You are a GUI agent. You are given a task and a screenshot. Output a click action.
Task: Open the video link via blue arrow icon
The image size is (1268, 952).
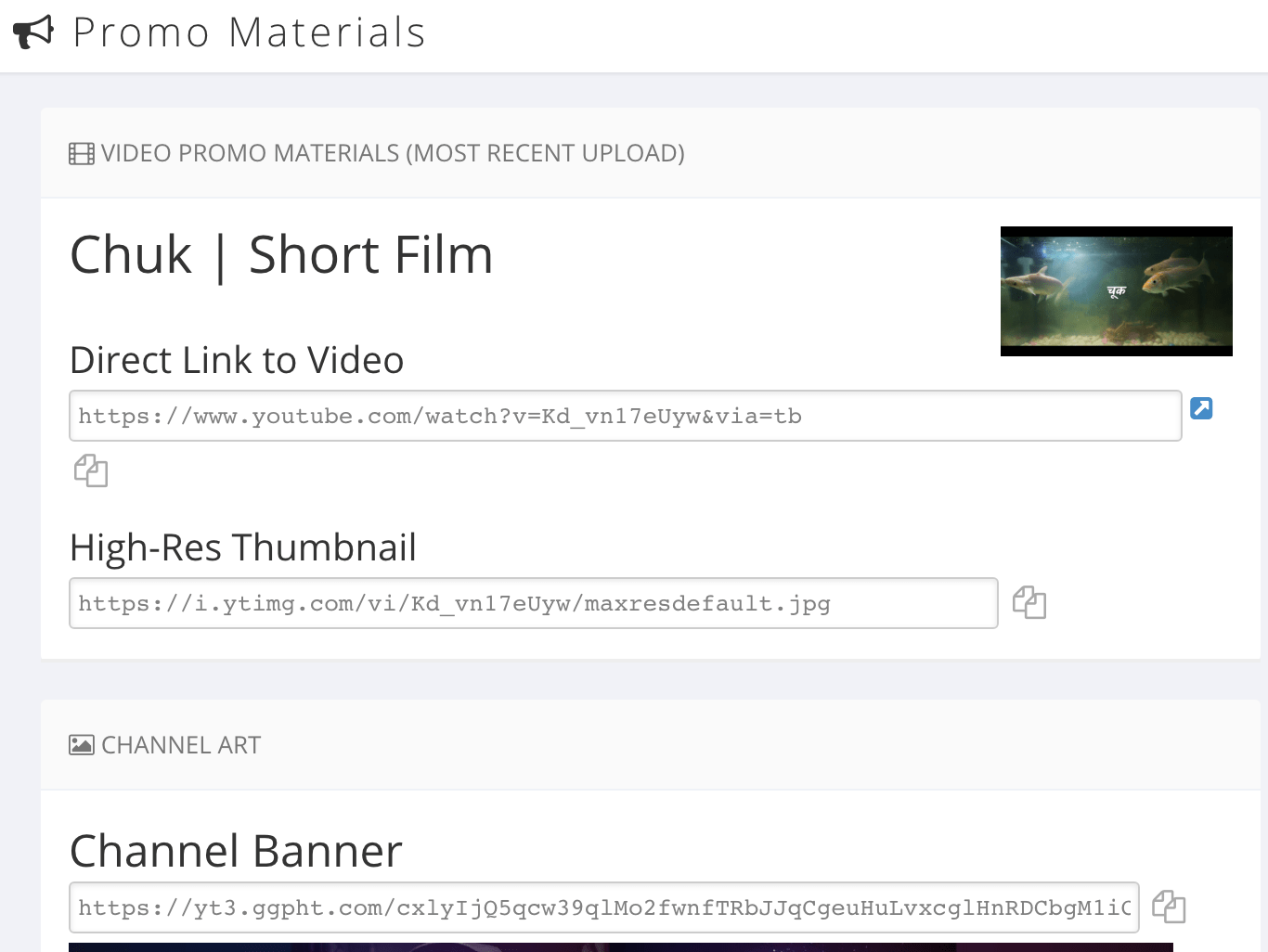click(x=1201, y=408)
